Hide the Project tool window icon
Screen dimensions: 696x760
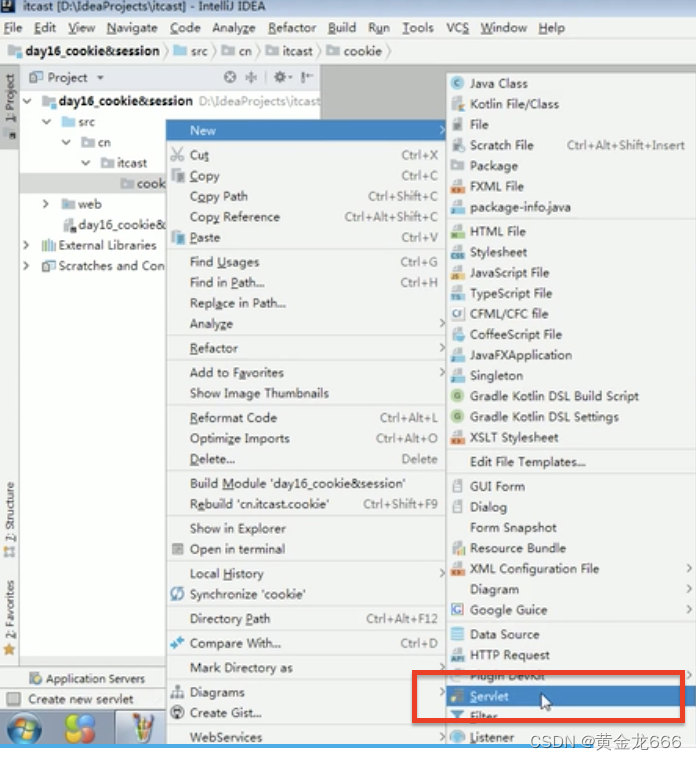coord(306,77)
